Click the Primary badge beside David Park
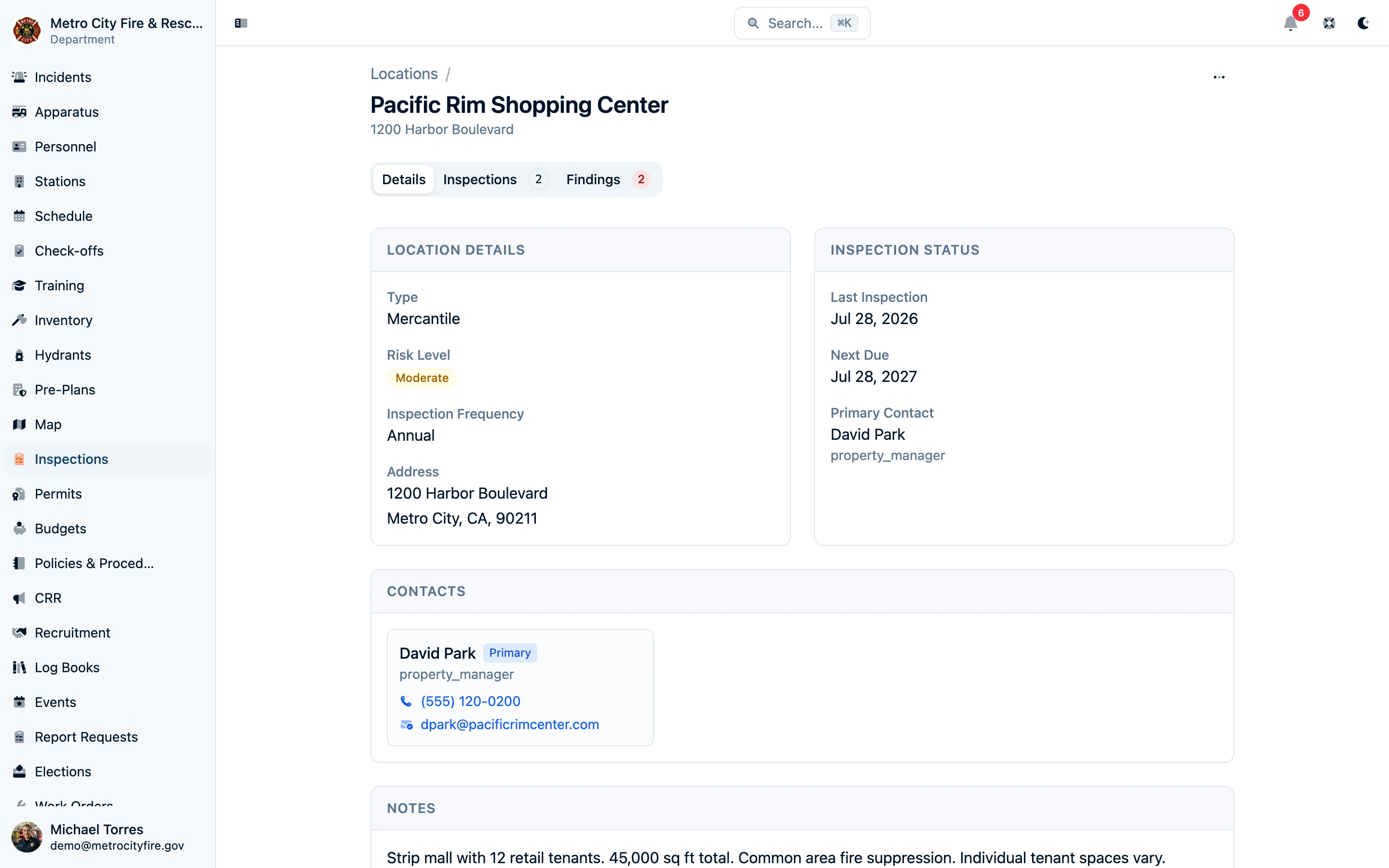1389x868 pixels. tap(510, 653)
